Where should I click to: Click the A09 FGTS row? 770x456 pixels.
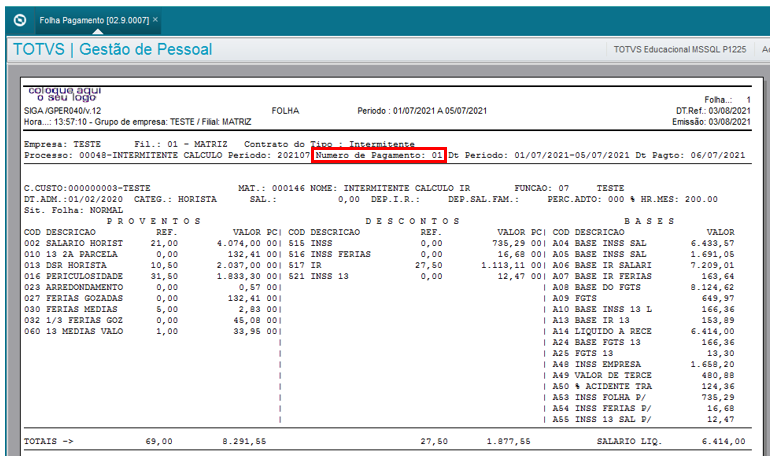[x=644, y=298]
